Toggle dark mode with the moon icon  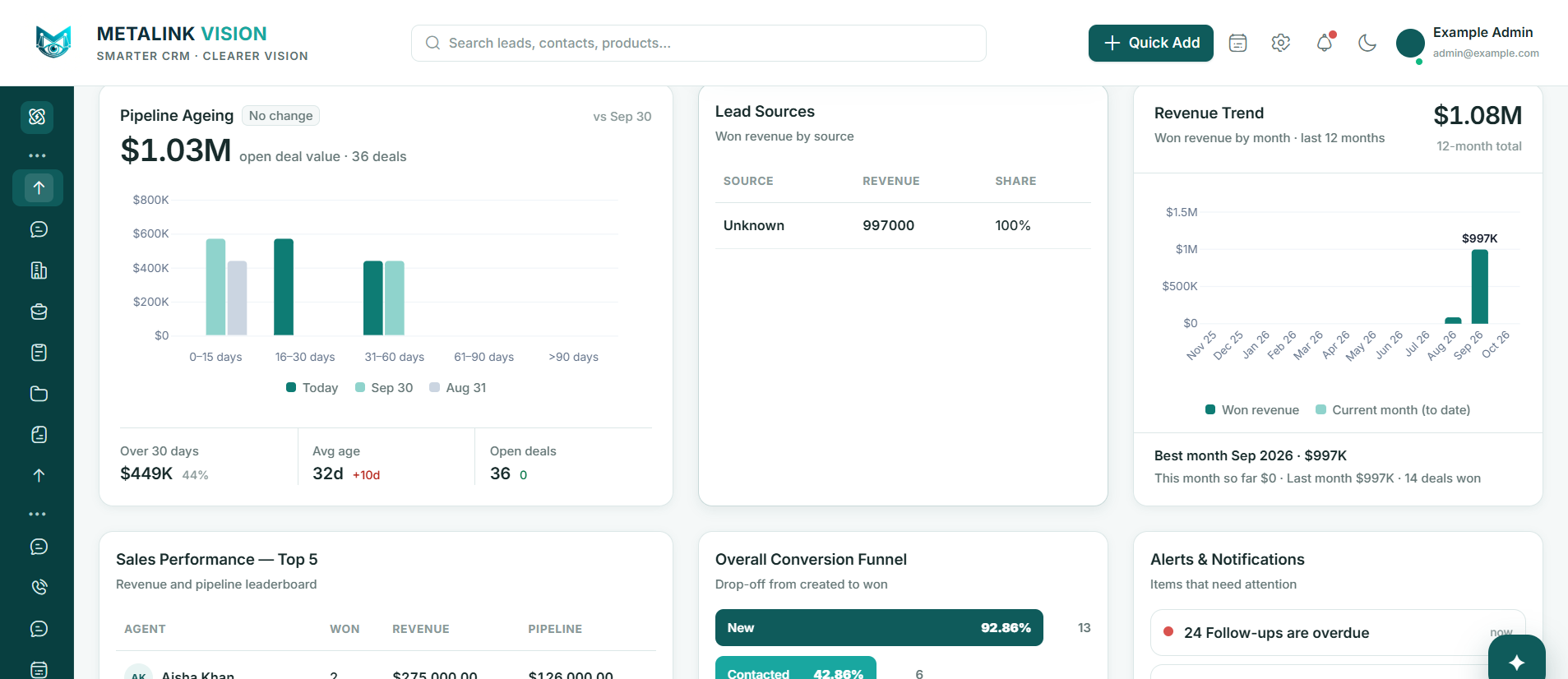(1367, 43)
